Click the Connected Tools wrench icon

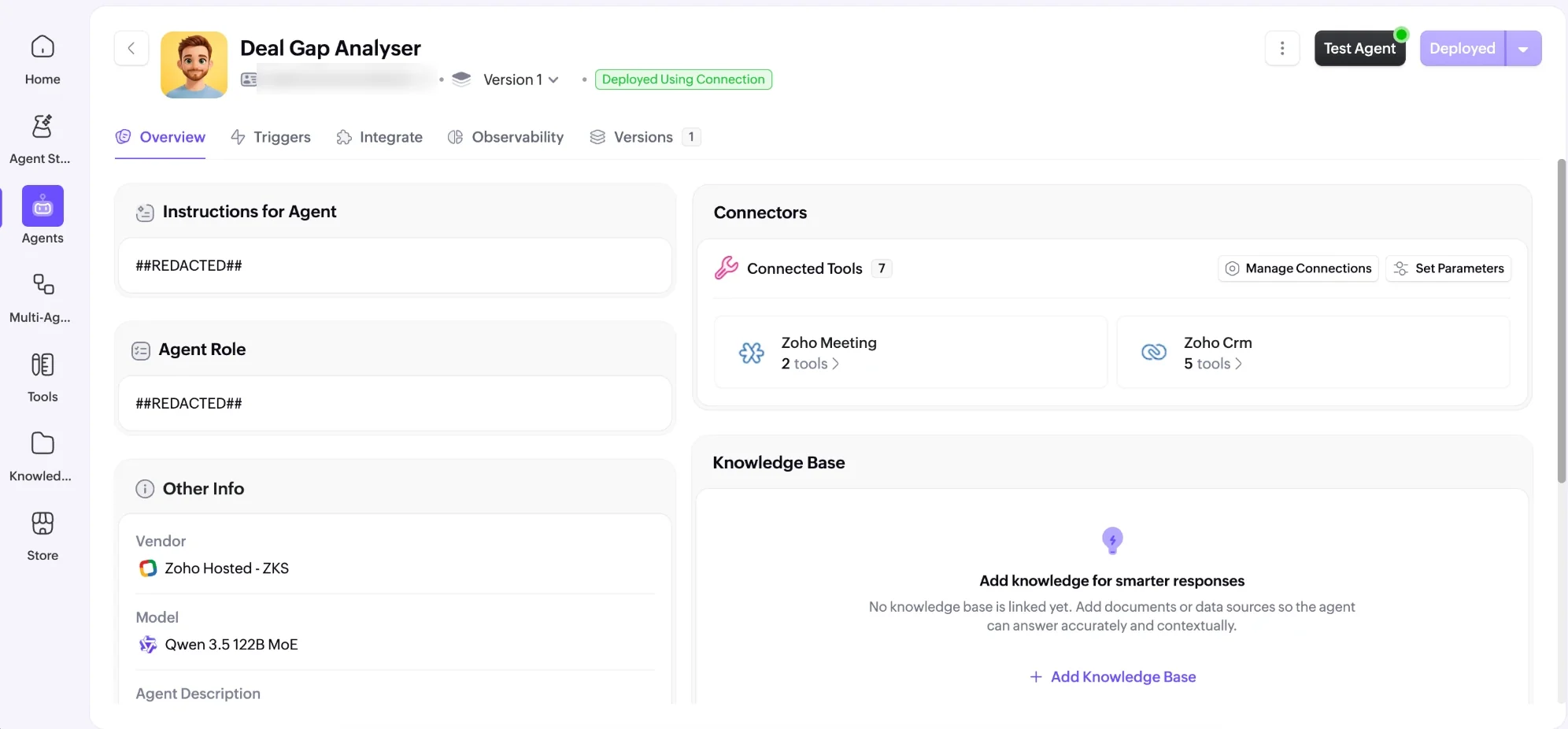(727, 268)
